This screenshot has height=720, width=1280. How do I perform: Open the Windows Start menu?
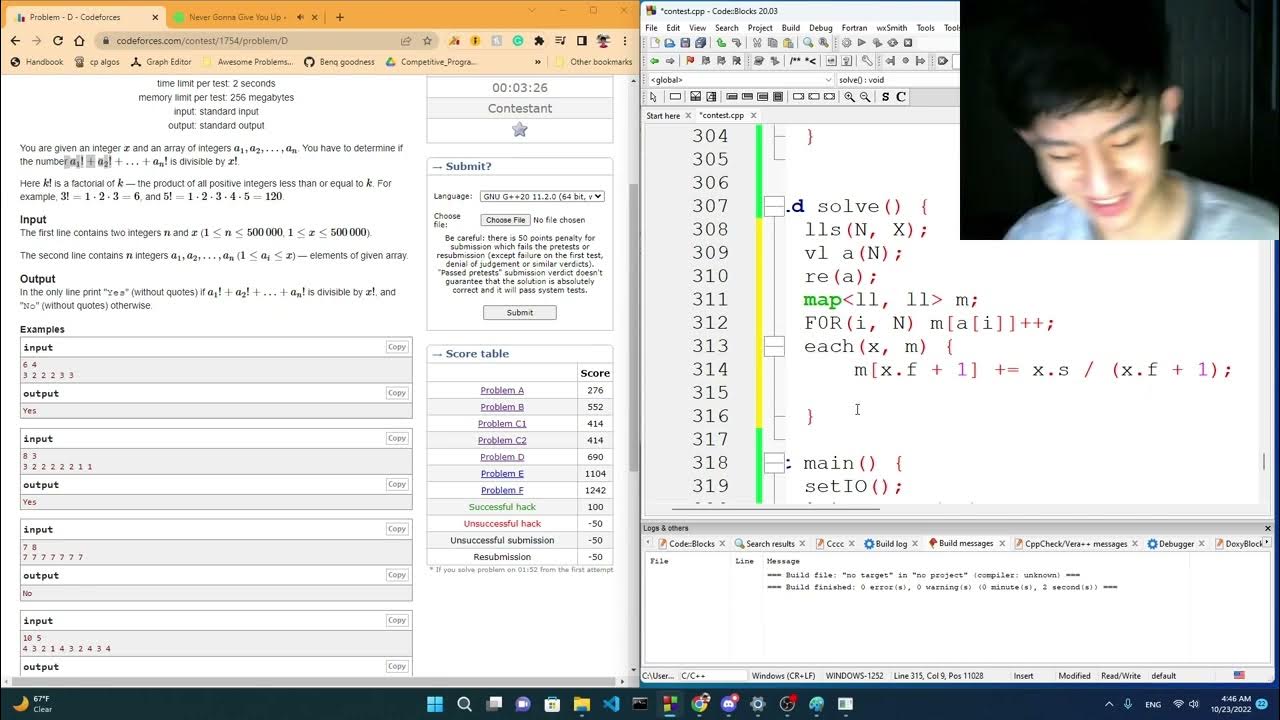[x=435, y=704]
